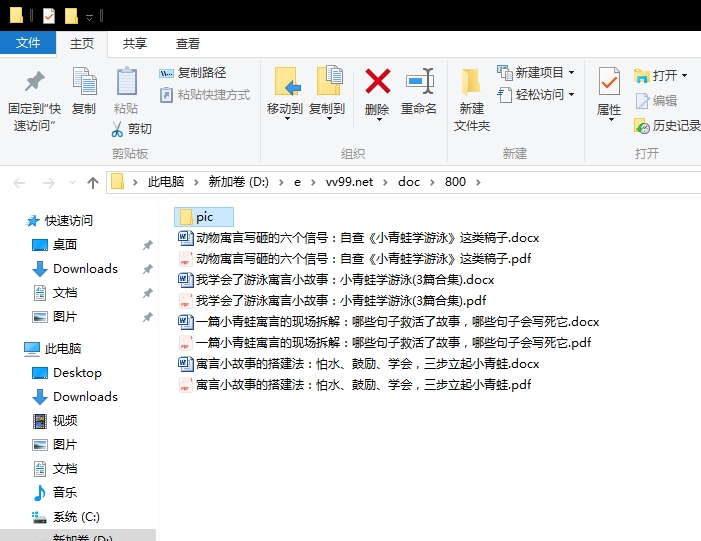Image resolution: width=701 pixels, height=541 pixels.
Task: Click the New Folder icon in the title bar
Action: (71, 16)
